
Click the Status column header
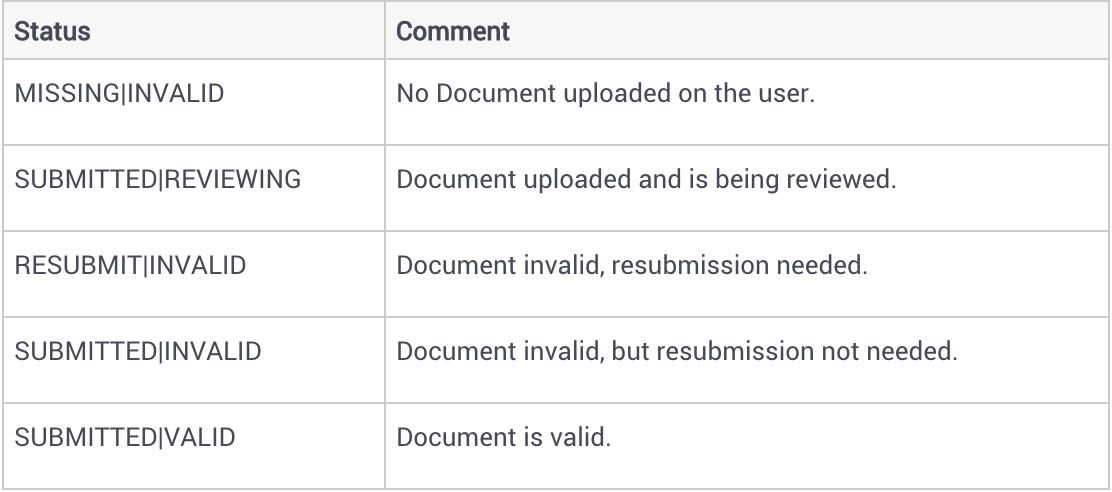pyautogui.click(x=52, y=31)
